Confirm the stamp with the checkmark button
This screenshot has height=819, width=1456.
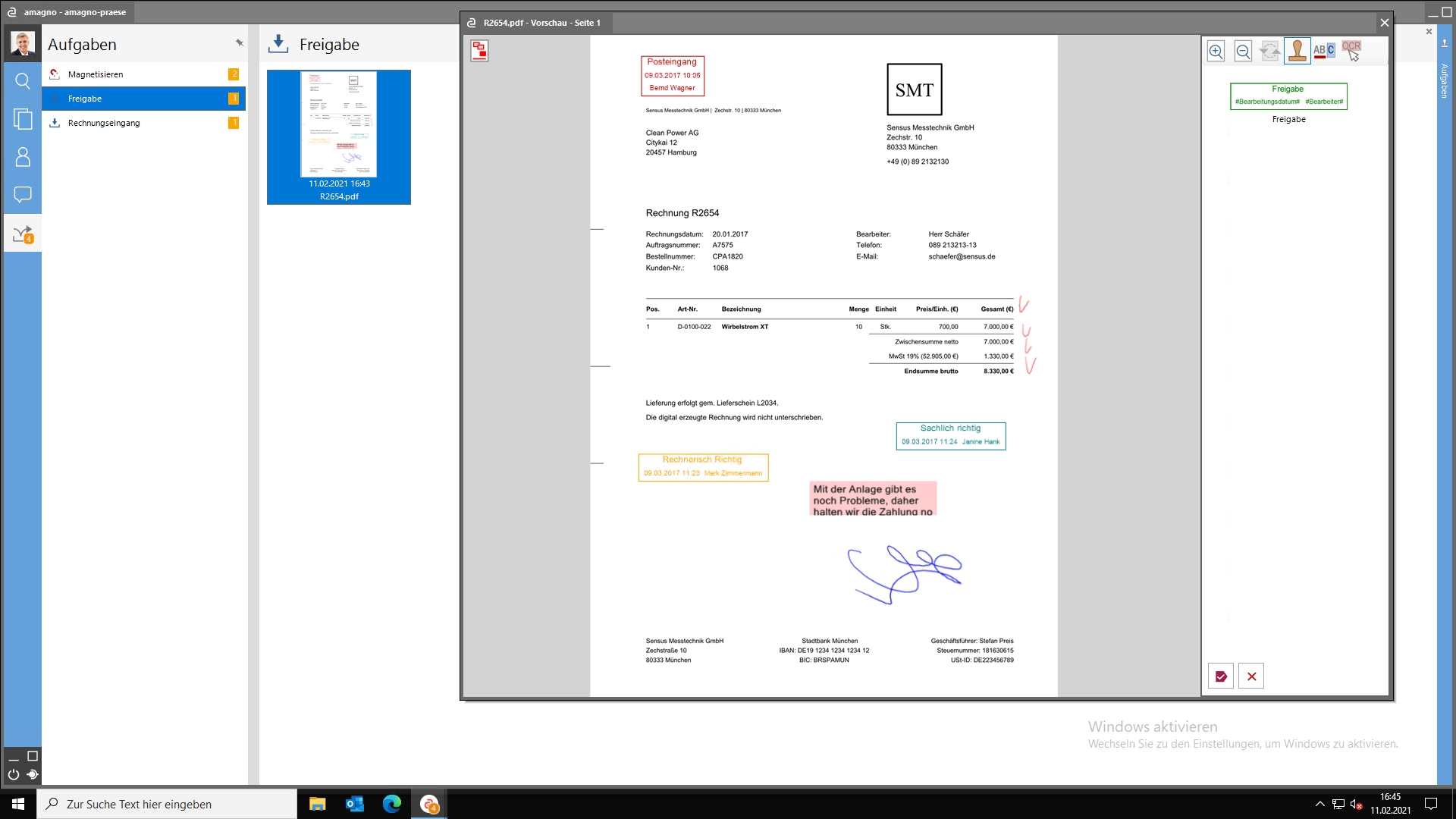click(x=1221, y=676)
